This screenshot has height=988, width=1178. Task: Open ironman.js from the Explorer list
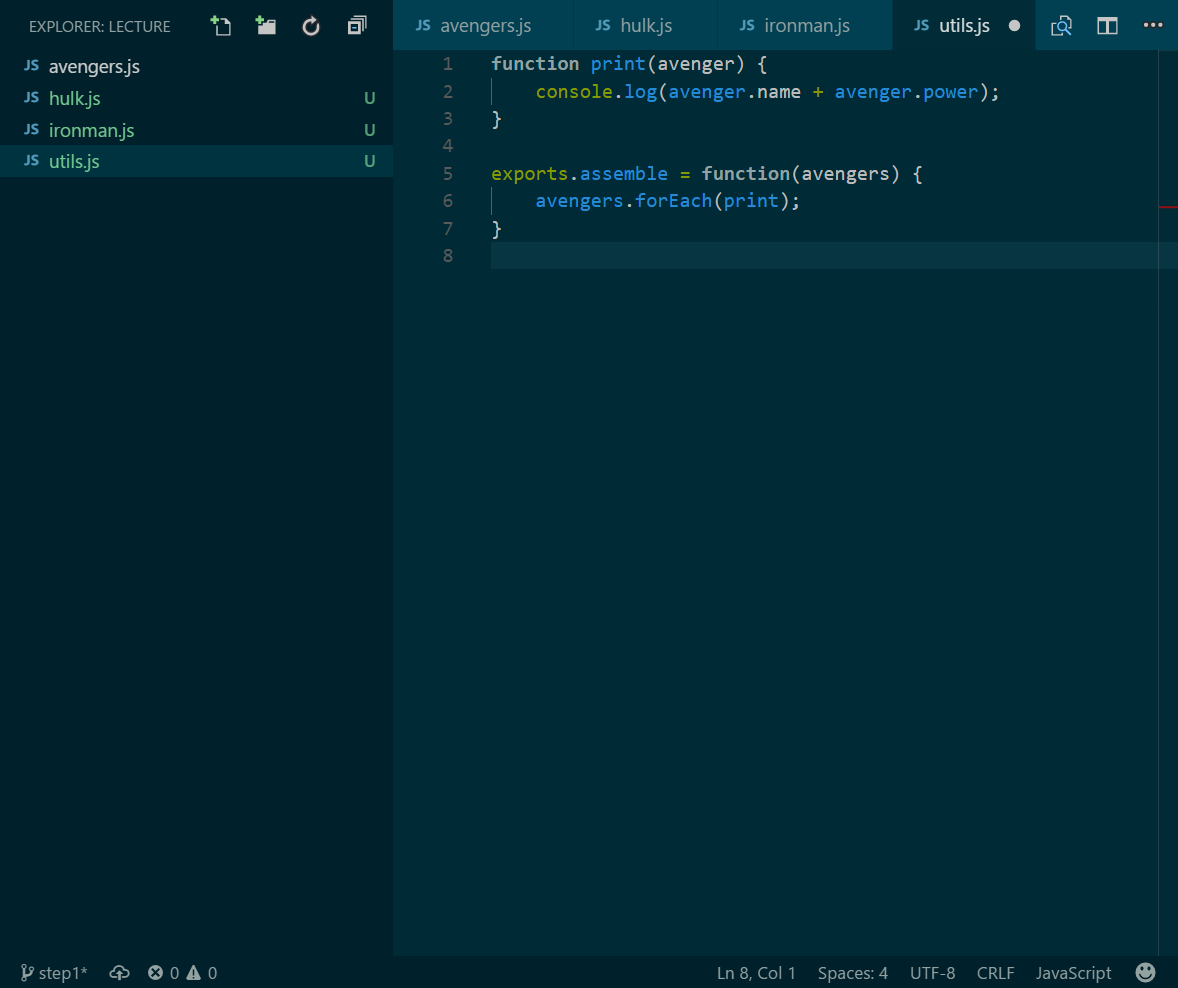[x=196, y=130]
